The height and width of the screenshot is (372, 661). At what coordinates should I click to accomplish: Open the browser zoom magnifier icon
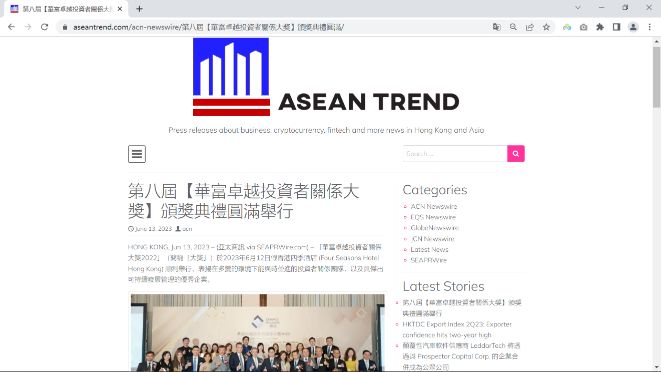pos(513,27)
